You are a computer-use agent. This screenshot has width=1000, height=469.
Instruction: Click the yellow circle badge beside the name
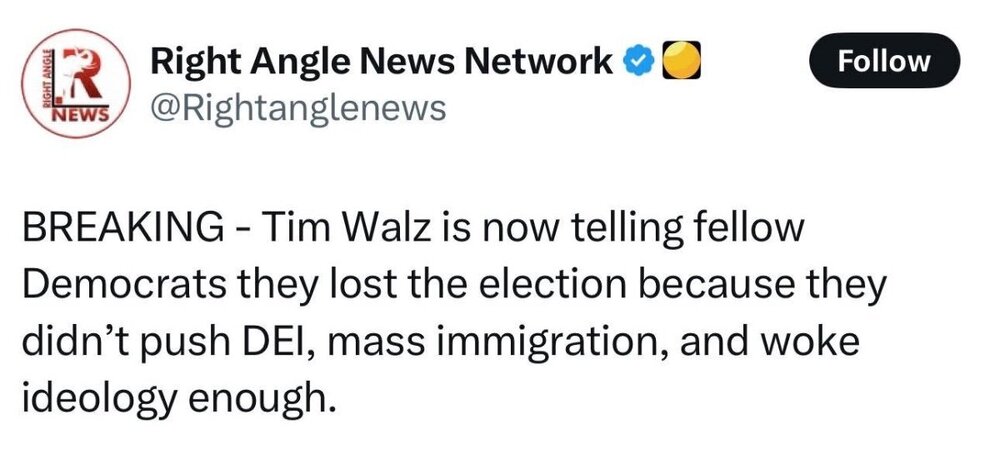coord(672,62)
